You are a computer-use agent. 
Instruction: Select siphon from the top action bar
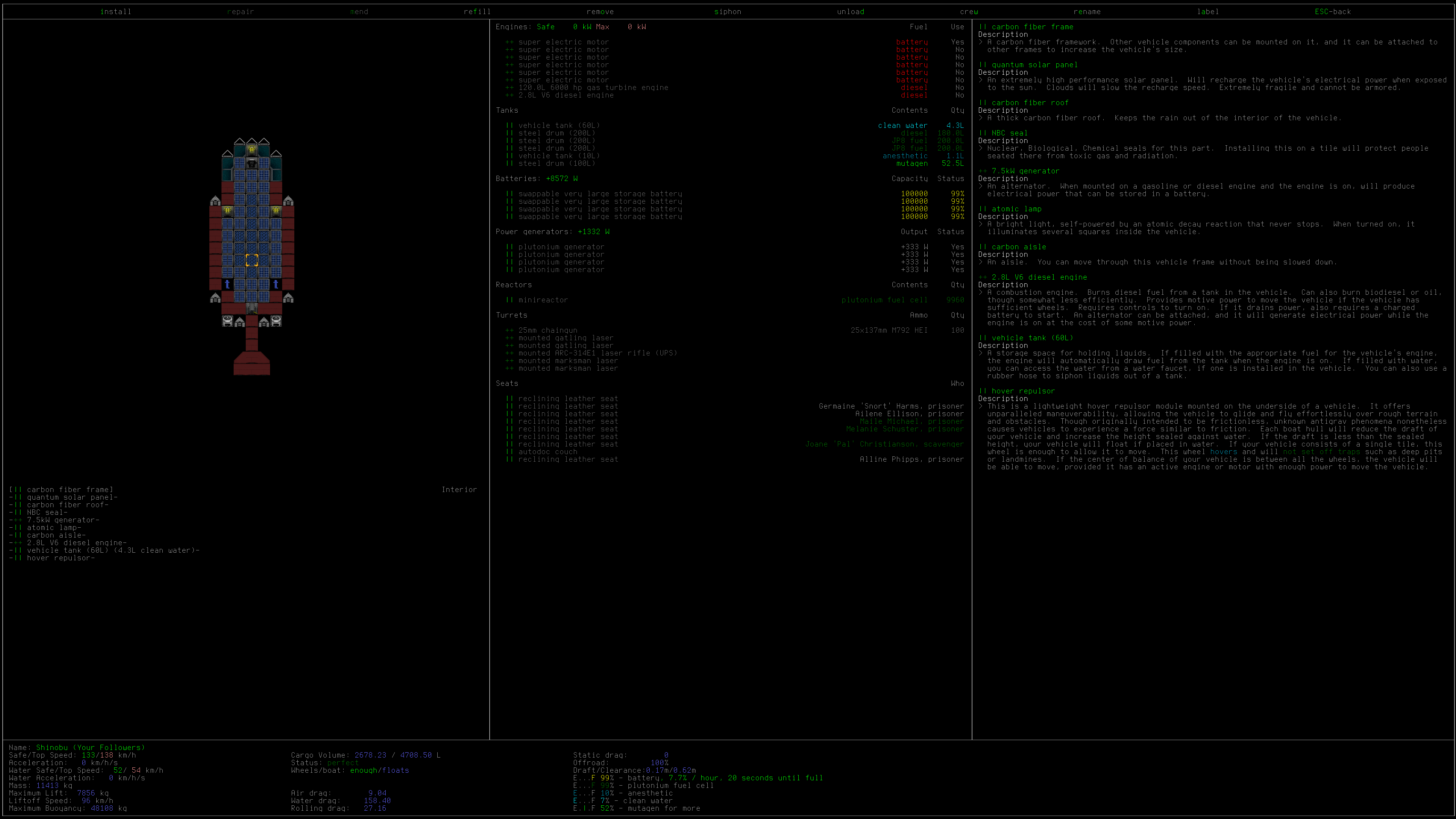coord(728,11)
